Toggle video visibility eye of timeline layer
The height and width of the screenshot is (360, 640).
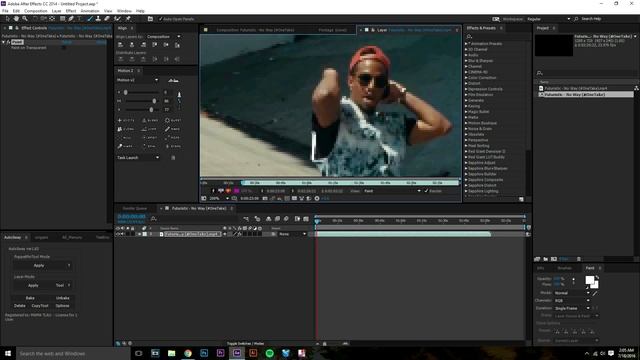(x=118, y=234)
